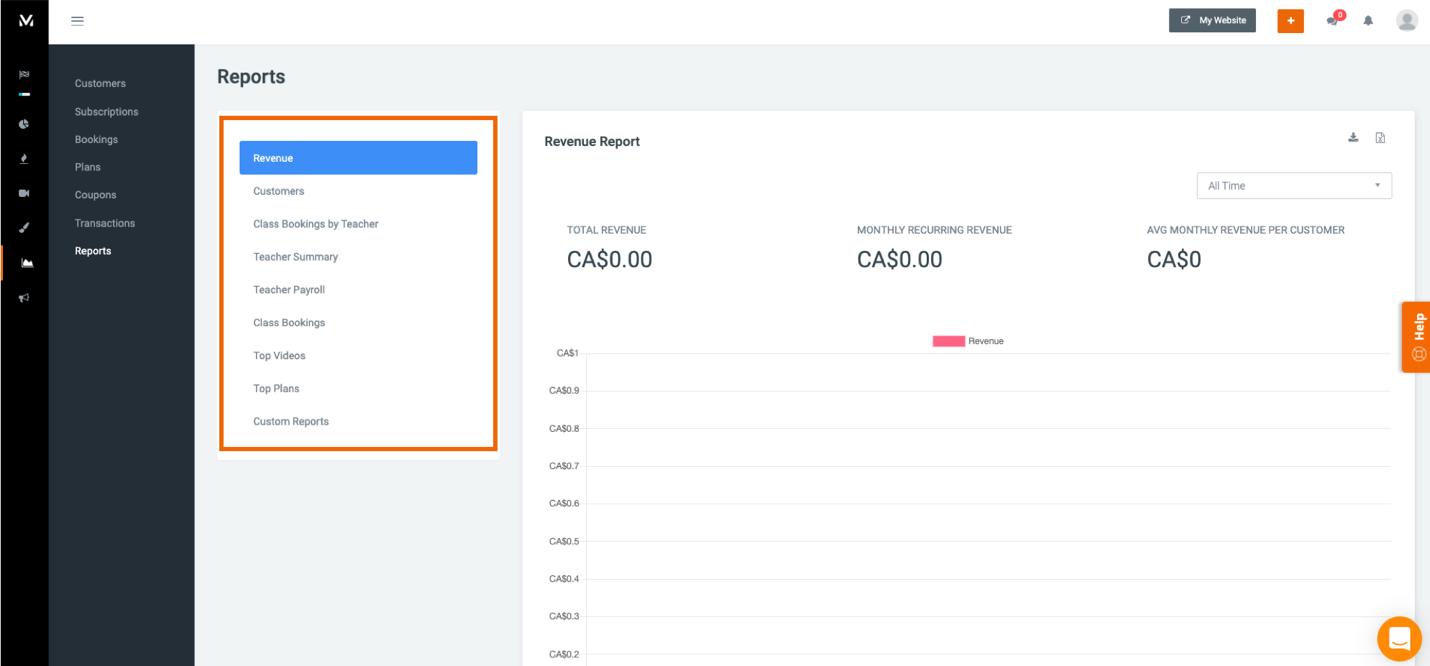Open the Transactions page from the sidebar
Screen dimensions: 1430x666
104,223
